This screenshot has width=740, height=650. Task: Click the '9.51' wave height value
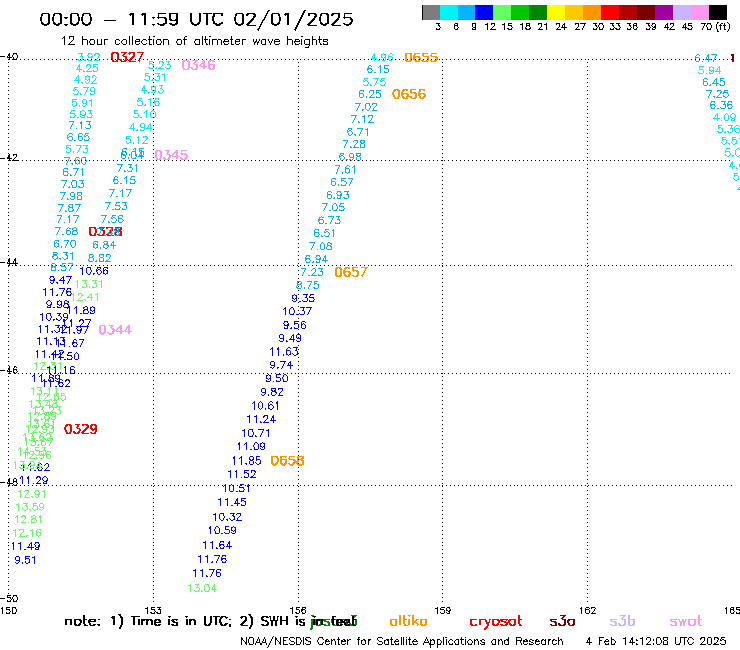pyautogui.click(x=25, y=560)
